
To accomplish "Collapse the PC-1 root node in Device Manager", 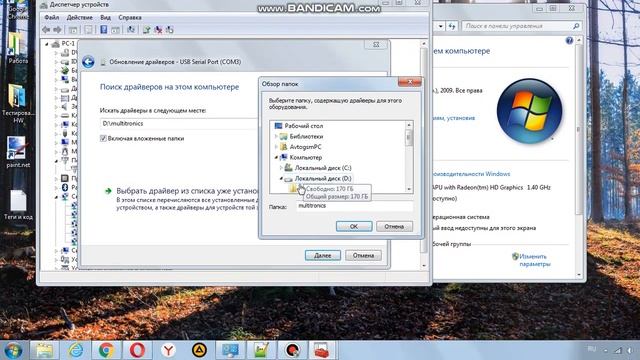I will (47, 44).
